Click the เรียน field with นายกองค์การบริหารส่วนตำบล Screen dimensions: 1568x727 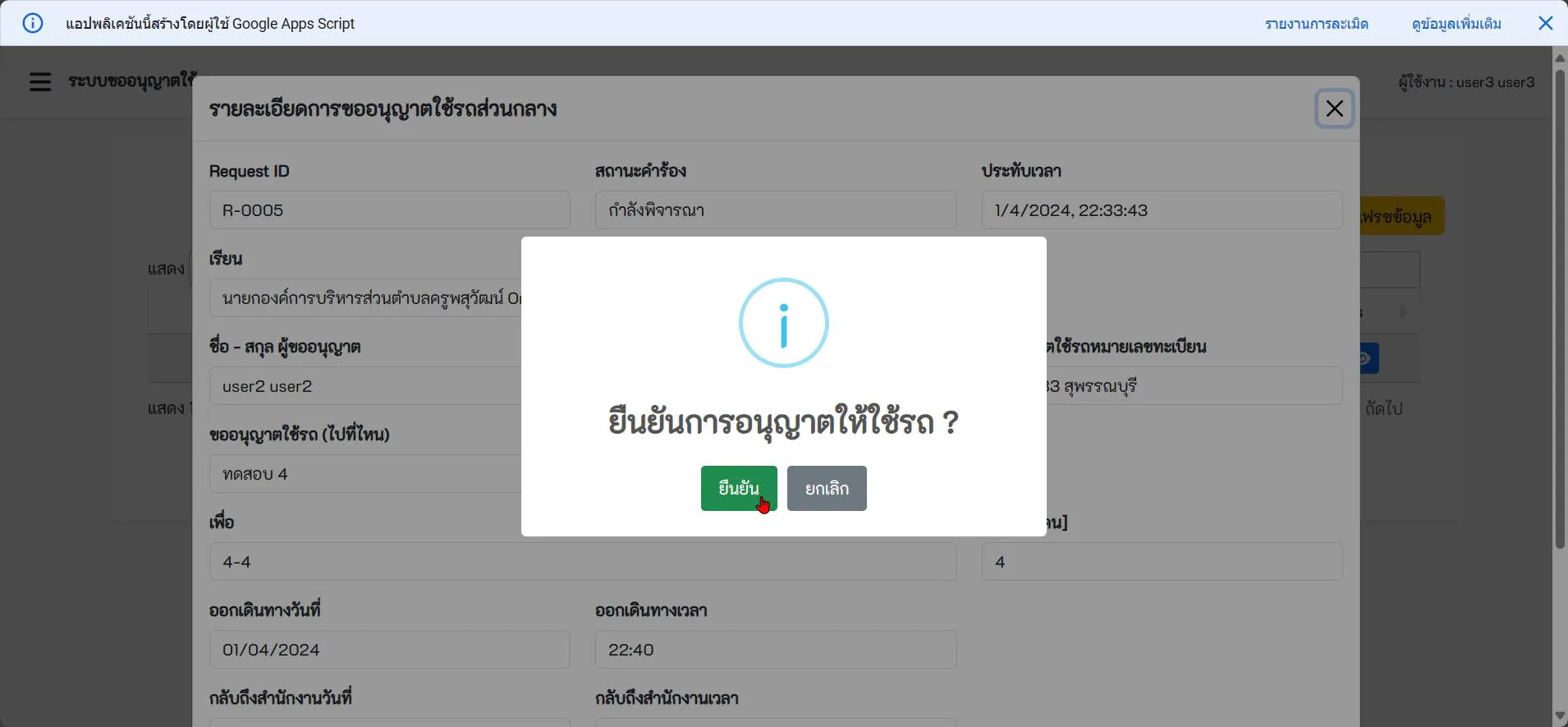[365, 298]
